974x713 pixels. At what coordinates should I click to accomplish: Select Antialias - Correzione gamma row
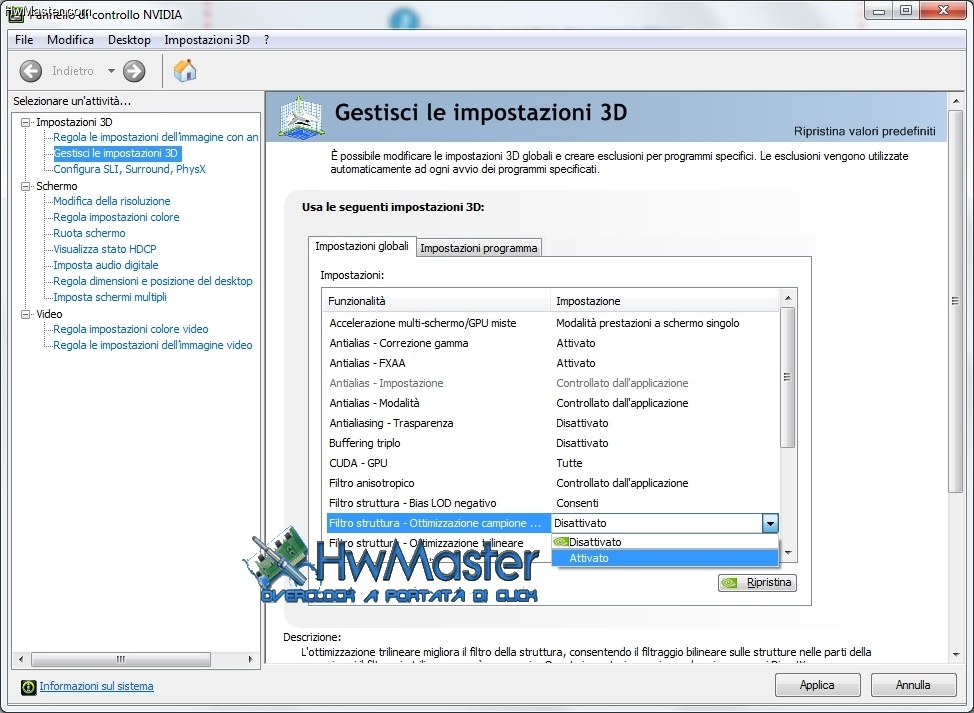[552, 343]
